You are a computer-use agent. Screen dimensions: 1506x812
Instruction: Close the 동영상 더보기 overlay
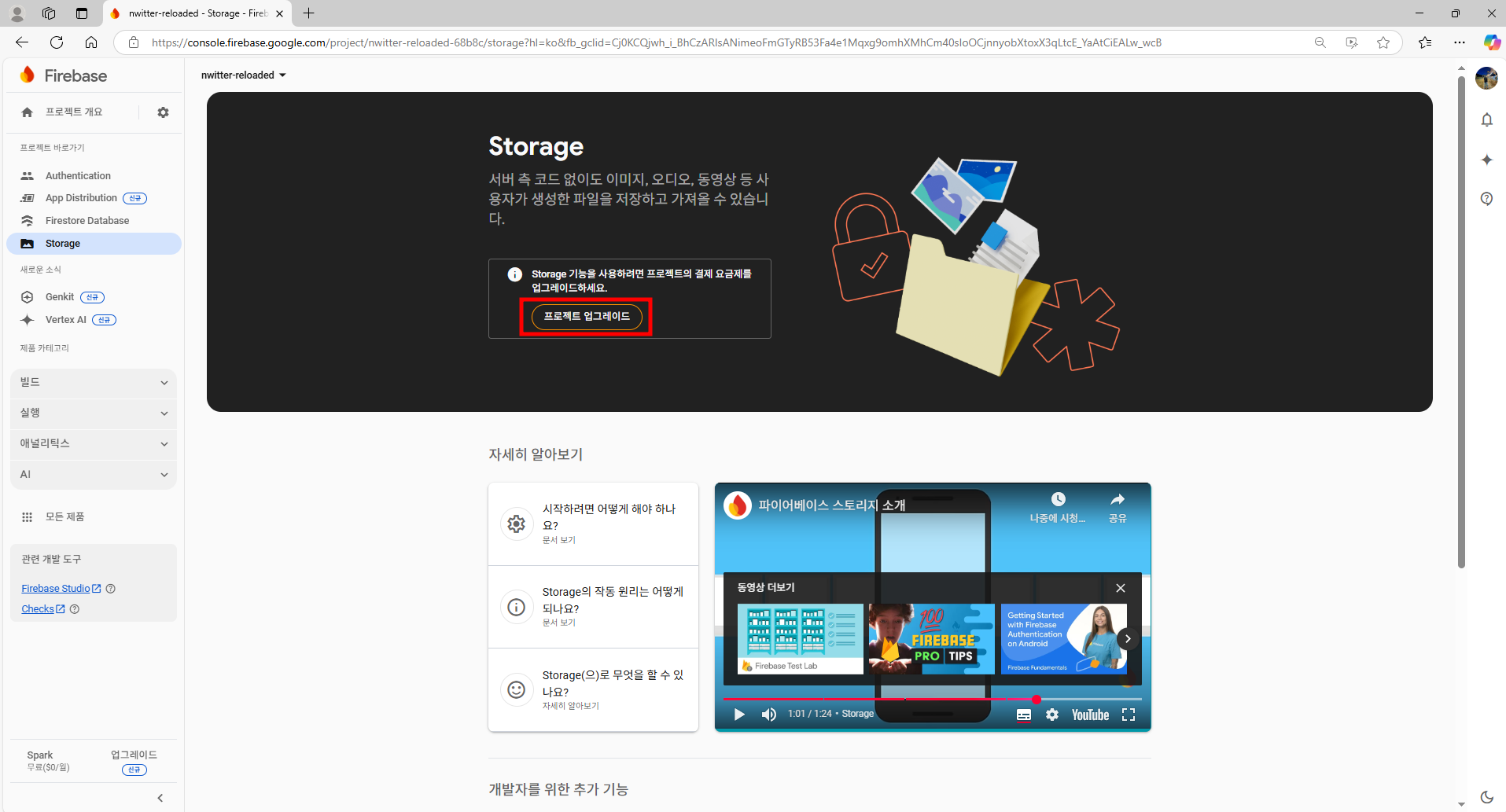click(x=1121, y=588)
